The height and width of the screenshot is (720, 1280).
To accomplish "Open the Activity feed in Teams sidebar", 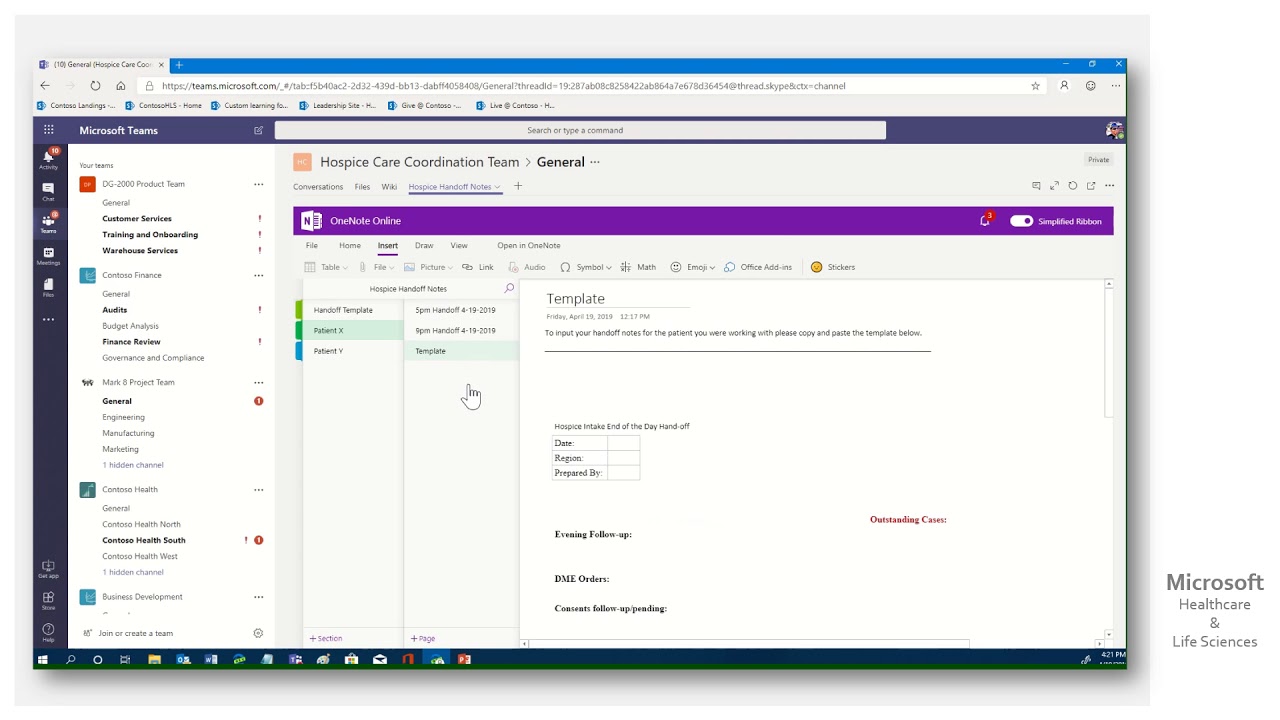I will 48,159.
